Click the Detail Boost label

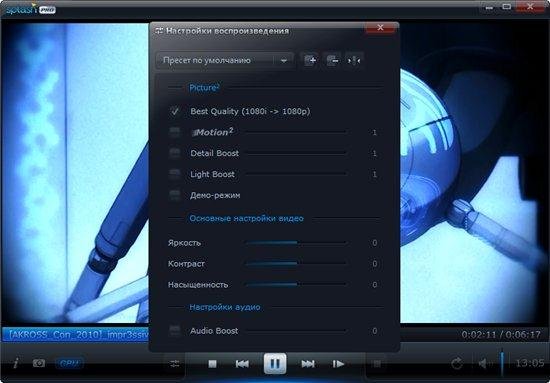[x=214, y=153]
